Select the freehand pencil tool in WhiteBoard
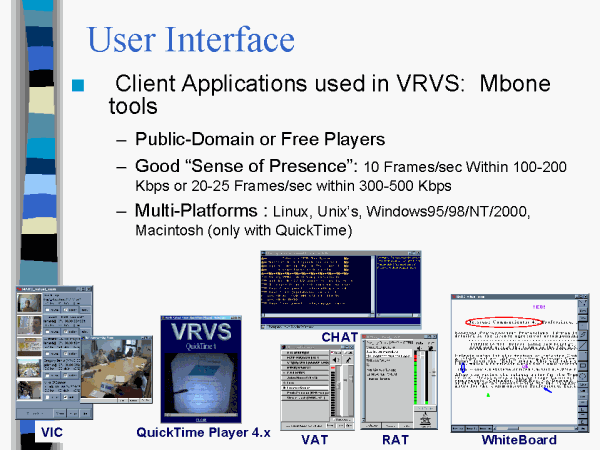 coord(583,335)
